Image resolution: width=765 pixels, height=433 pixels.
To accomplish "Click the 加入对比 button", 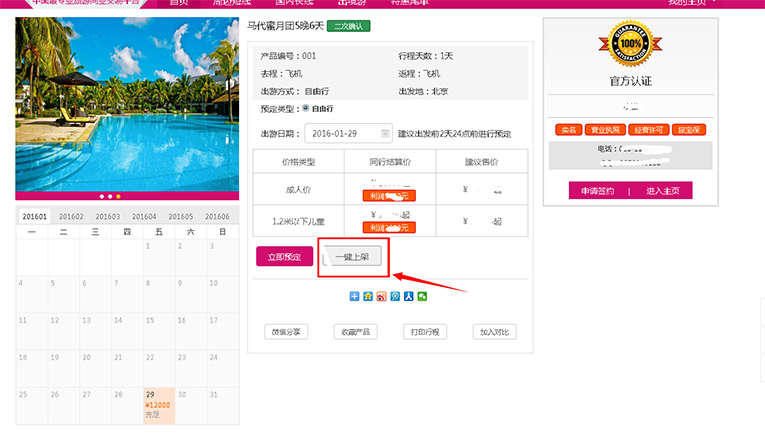I will (x=494, y=332).
